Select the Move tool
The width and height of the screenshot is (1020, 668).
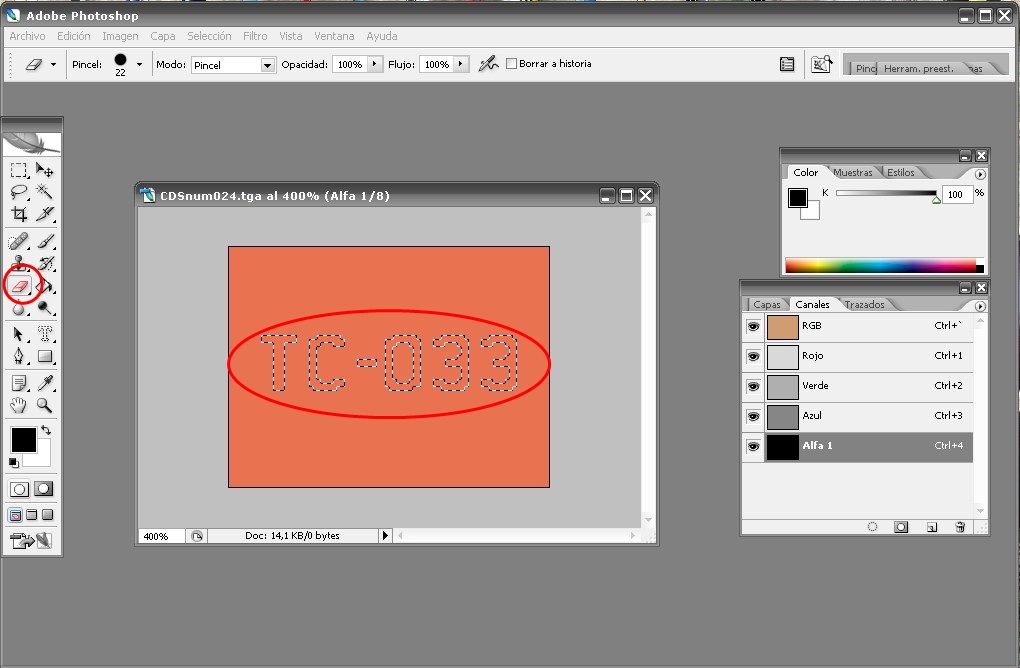pyautogui.click(x=44, y=170)
